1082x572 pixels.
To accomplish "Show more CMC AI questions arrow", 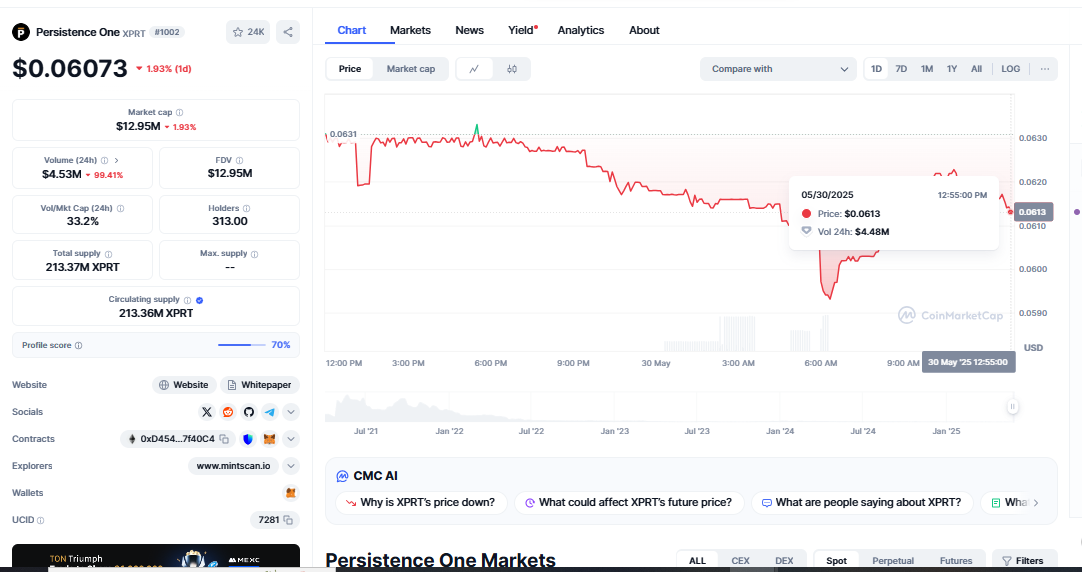I will (x=1035, y=502).
